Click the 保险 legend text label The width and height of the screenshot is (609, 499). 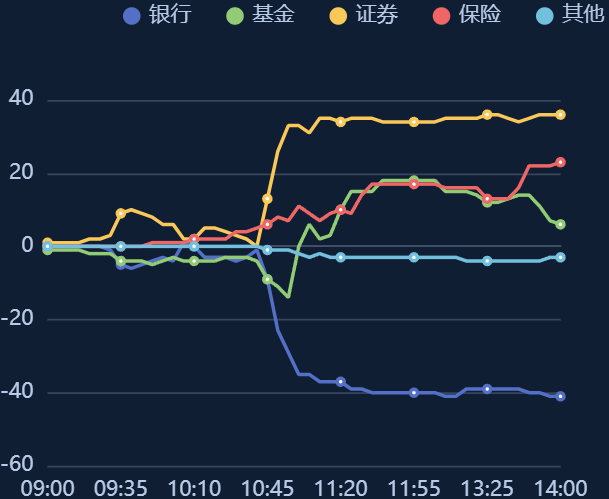pos(480,15)
